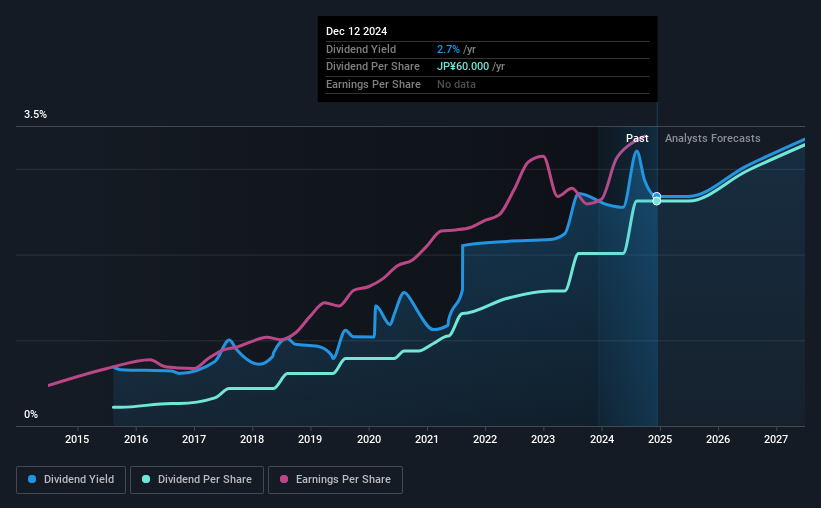Viewport: 821px width, 508px height.
Task: Click the pink Earnings Per Share legend dot
Action: click(284, 479)
